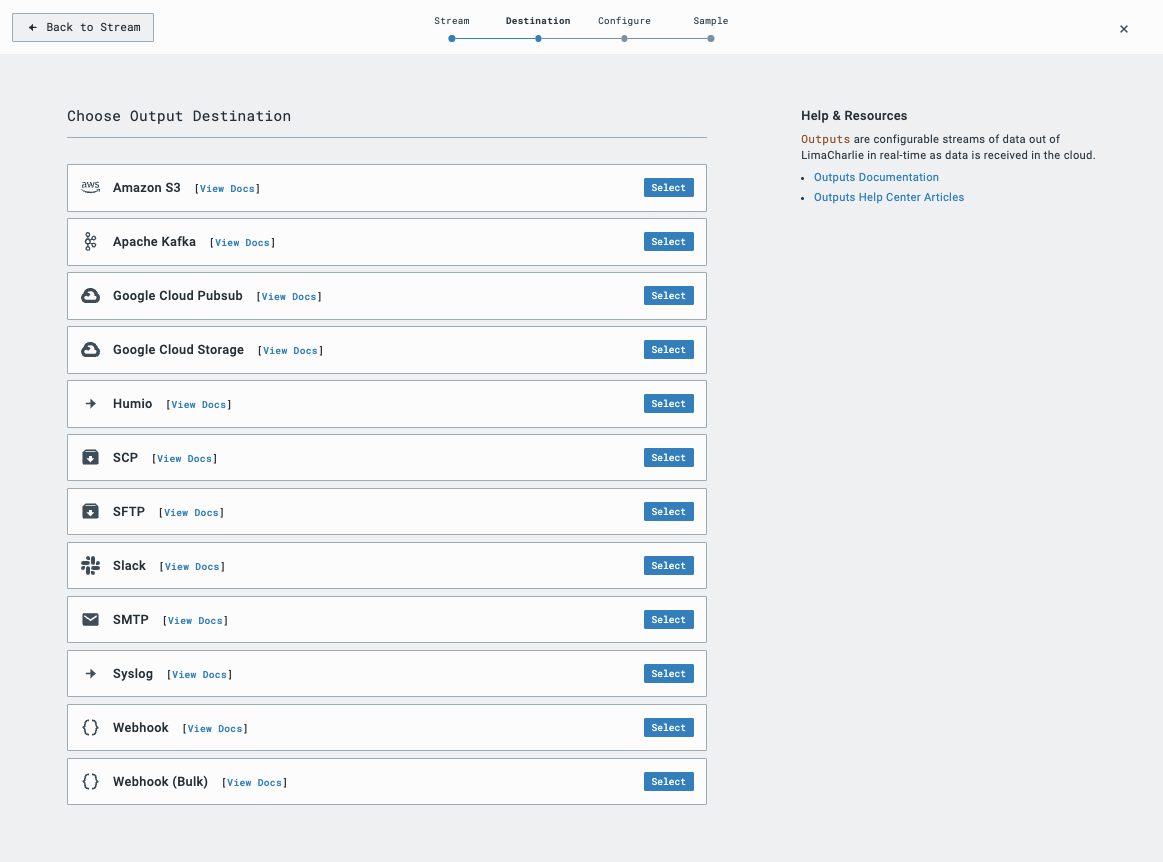This screenshot has height=862, width=1163.
Task: Jump to the Configure wizard step
Action: tap(625, 21)
